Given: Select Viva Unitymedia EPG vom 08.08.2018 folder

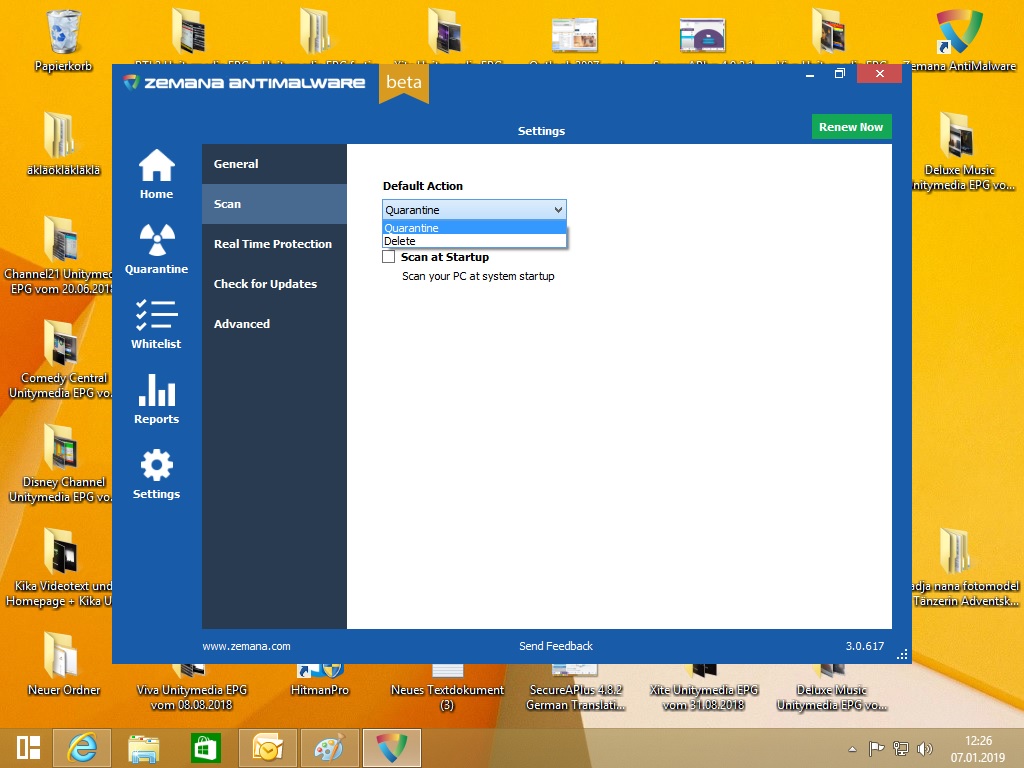Looking at the screenshot, I should coord(191,689).
